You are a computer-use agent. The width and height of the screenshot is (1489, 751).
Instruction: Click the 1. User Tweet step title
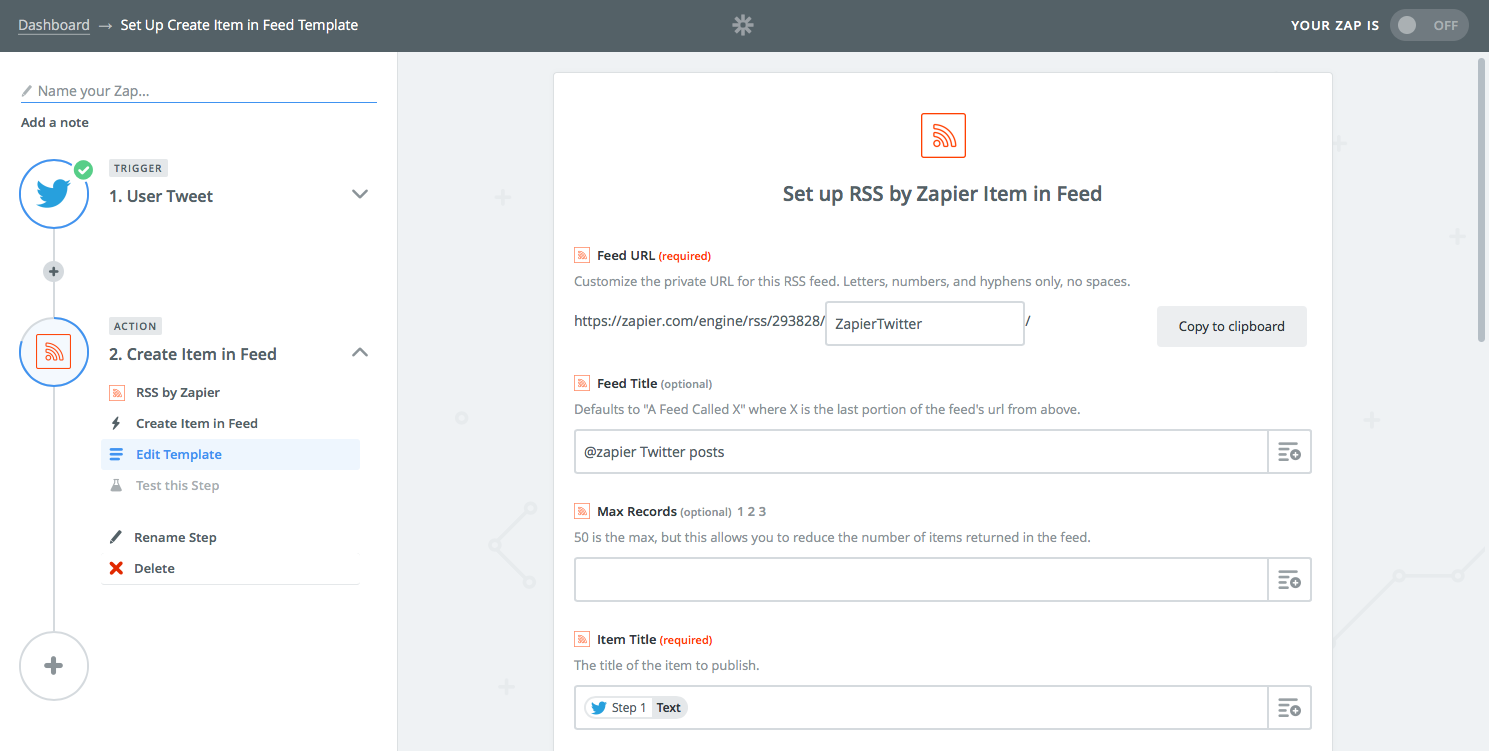pyautogui.click(x=161, y=196)
